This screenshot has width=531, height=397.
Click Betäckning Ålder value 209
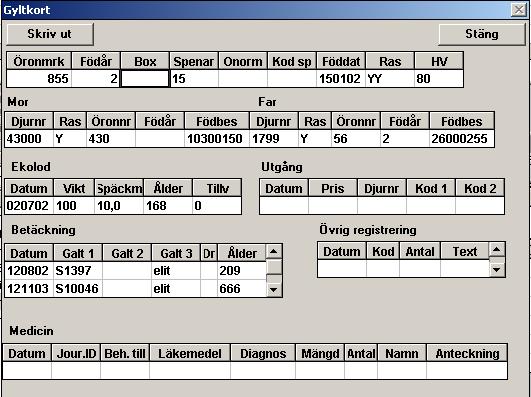[242, 271]
